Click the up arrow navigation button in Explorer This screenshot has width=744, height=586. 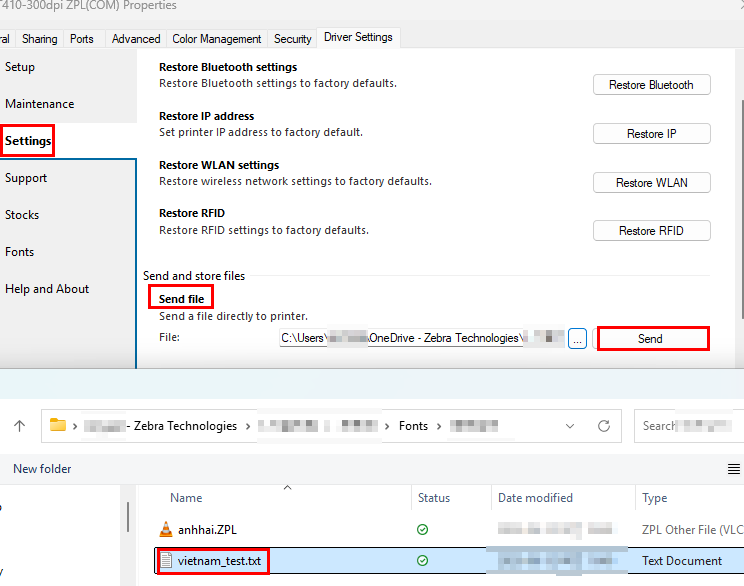coord(20,426)
